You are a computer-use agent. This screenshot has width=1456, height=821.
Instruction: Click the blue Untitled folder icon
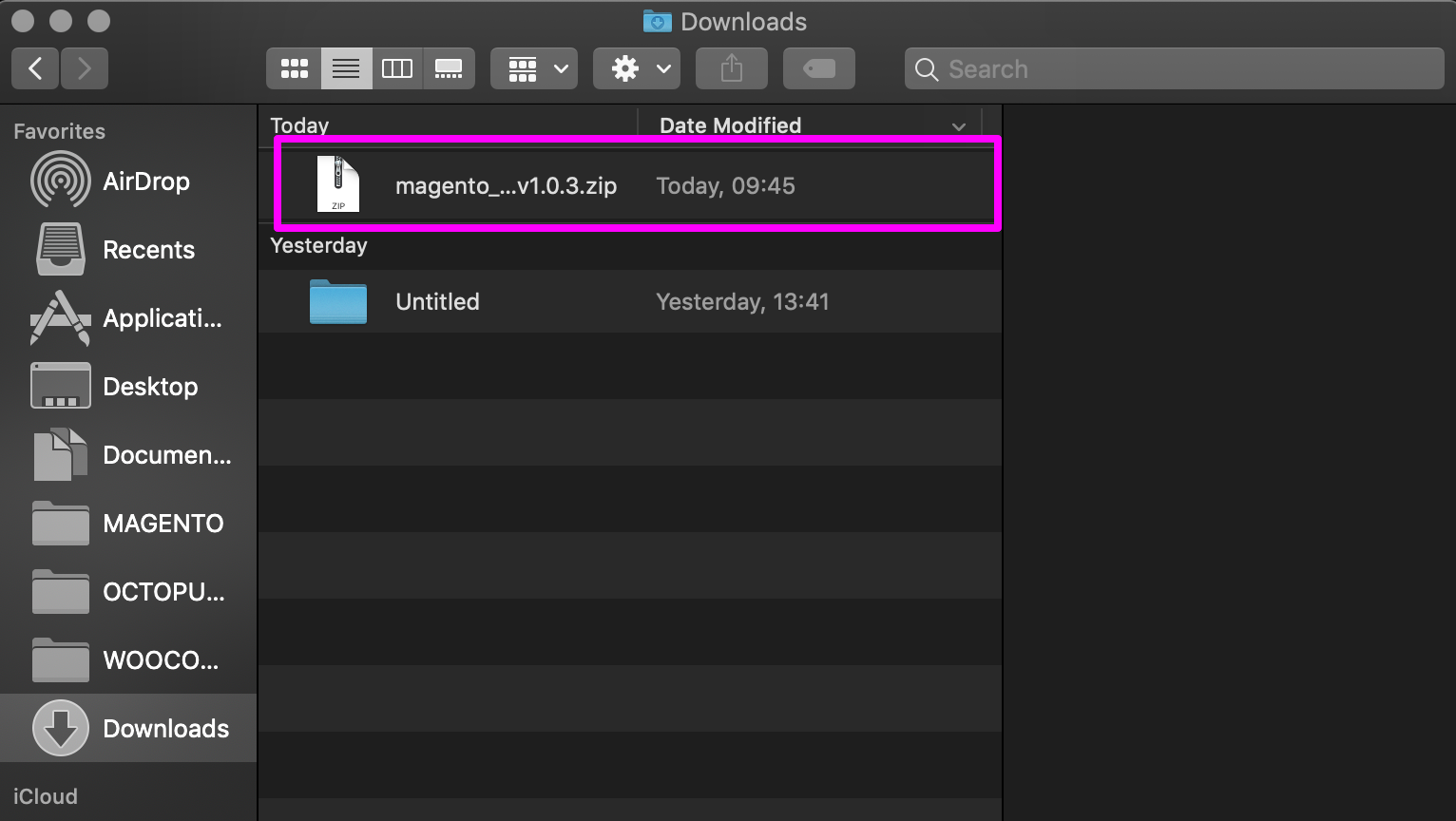[x=338, y=301]
